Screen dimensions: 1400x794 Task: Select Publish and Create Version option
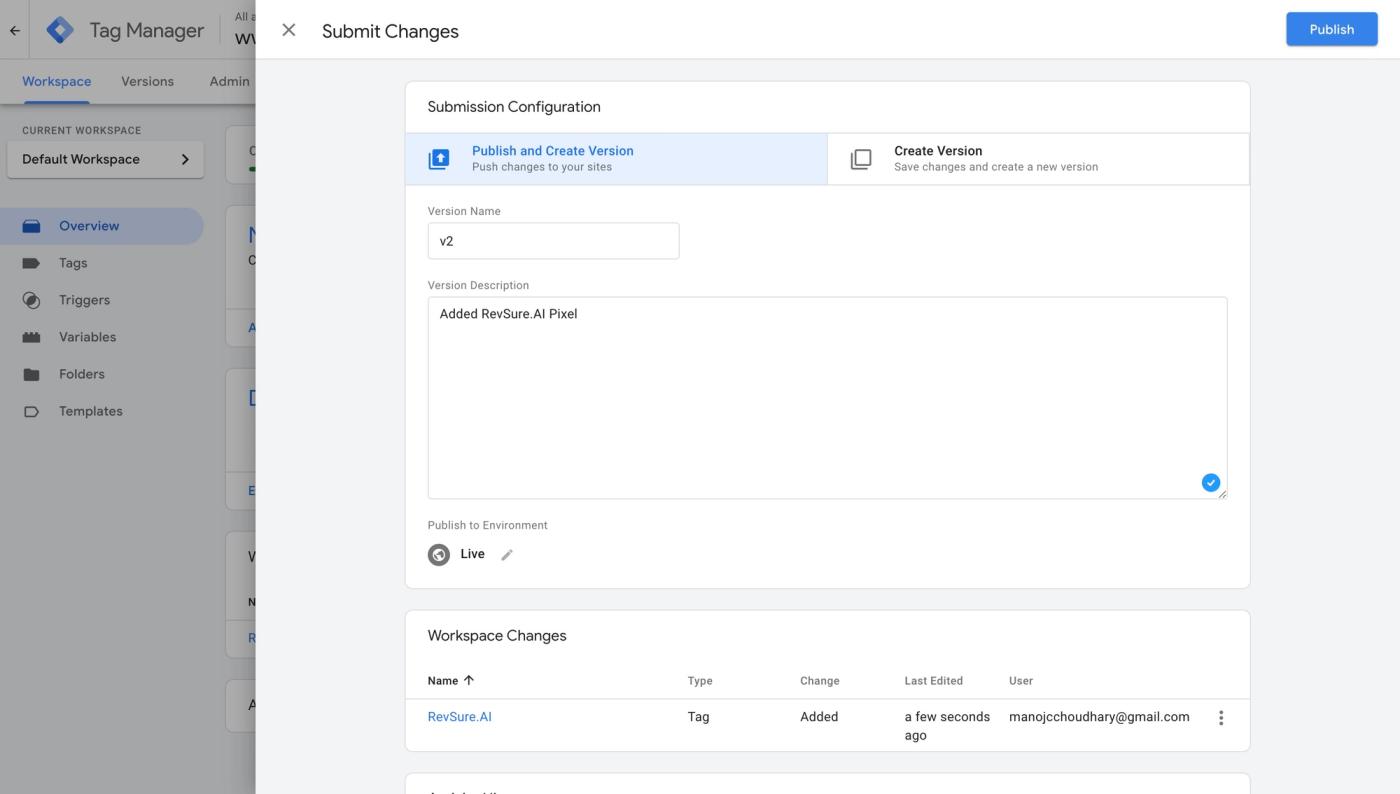point(616,159)
